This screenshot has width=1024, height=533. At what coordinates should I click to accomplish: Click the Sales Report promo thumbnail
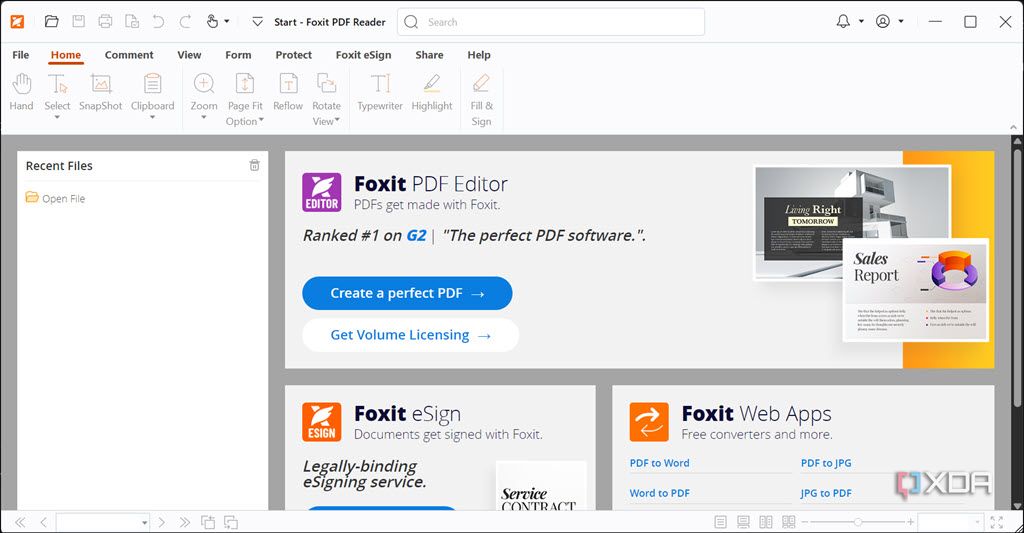916,290
